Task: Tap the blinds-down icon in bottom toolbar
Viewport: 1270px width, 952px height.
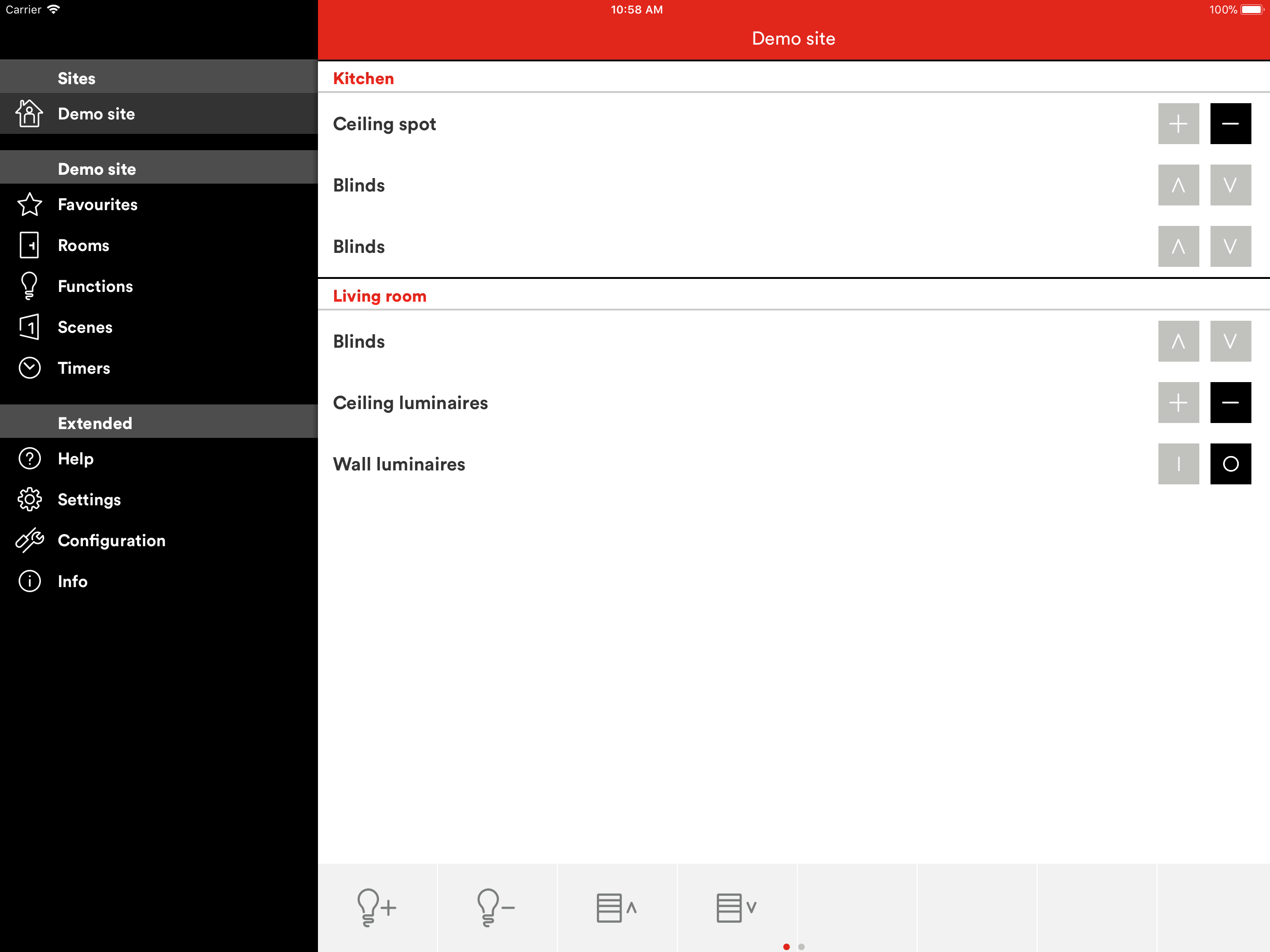Action: pyautogui.click(x=737, y=907)
